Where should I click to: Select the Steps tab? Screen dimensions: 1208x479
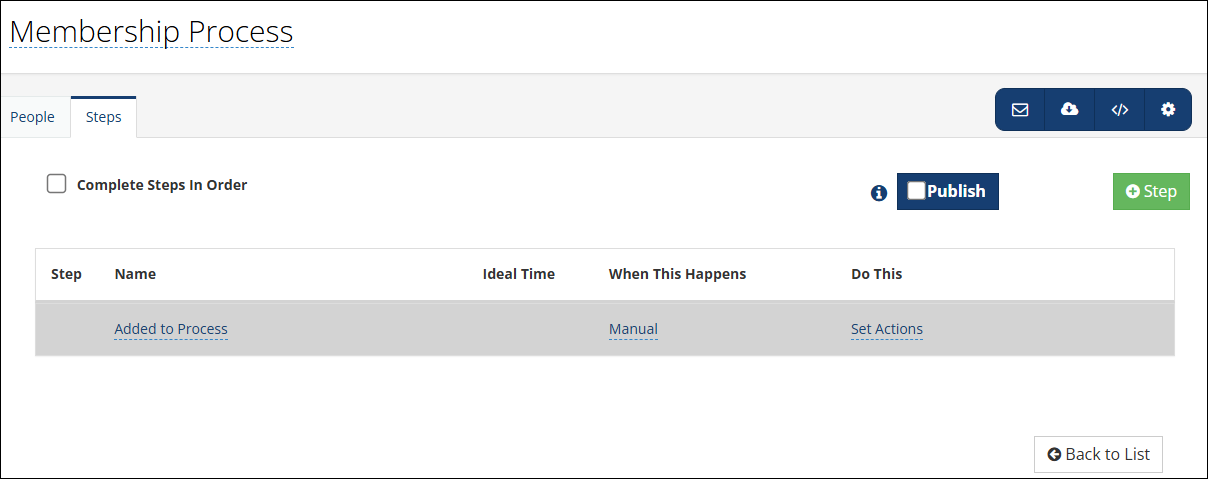[104, 117]
